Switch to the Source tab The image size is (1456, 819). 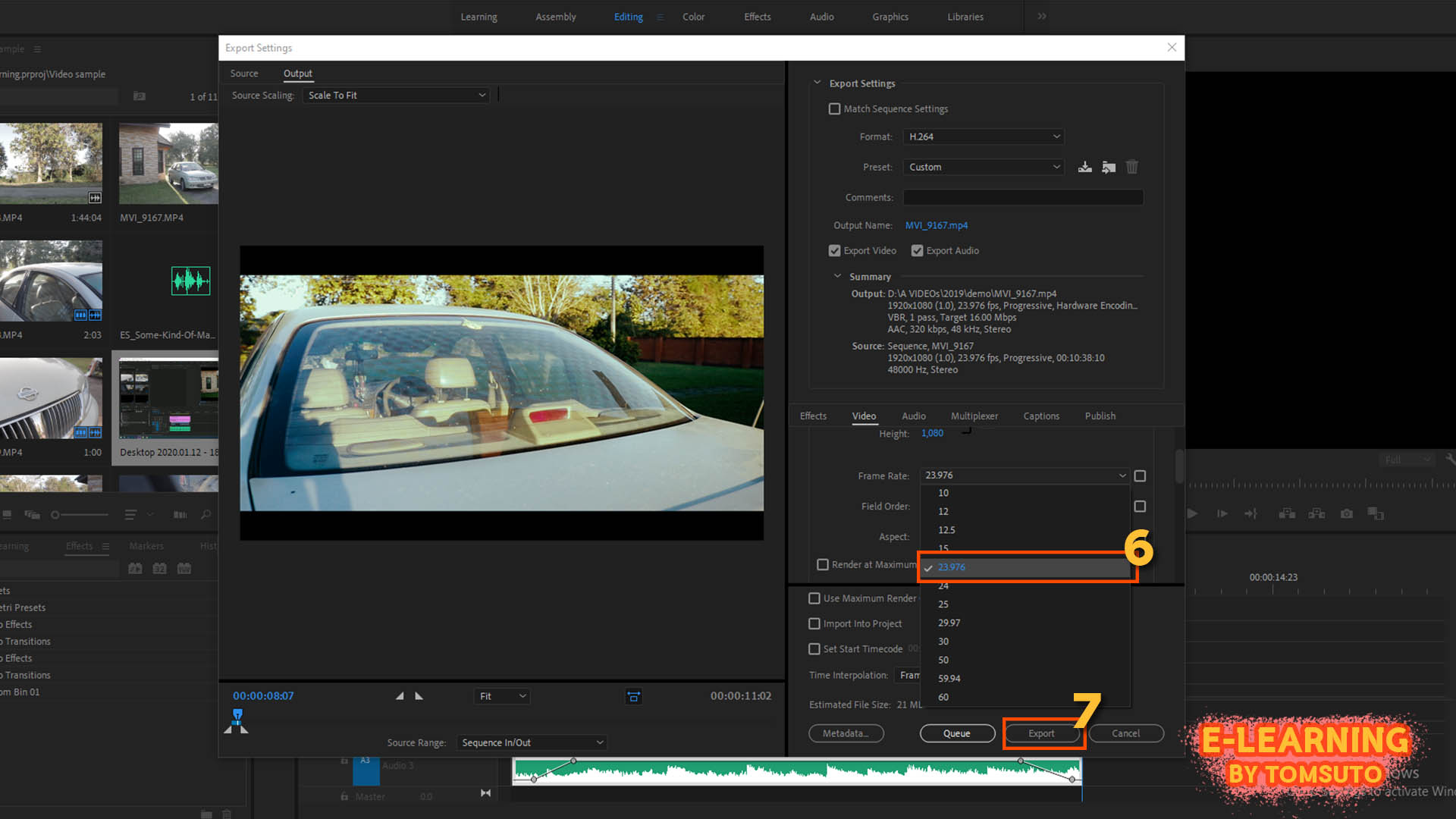click(x=244, y=74)
